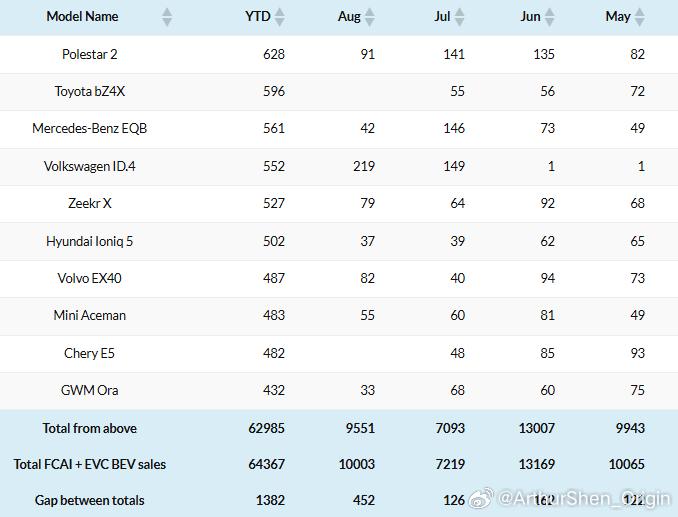
Task: Click Chery E5 May value 93
Action: tap(638, 353)
